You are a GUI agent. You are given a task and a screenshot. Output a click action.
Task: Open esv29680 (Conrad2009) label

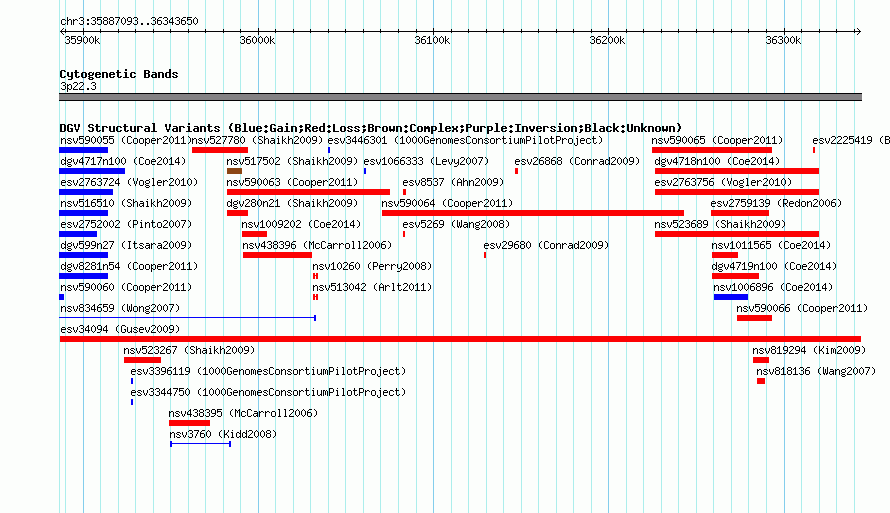(545, 245)
